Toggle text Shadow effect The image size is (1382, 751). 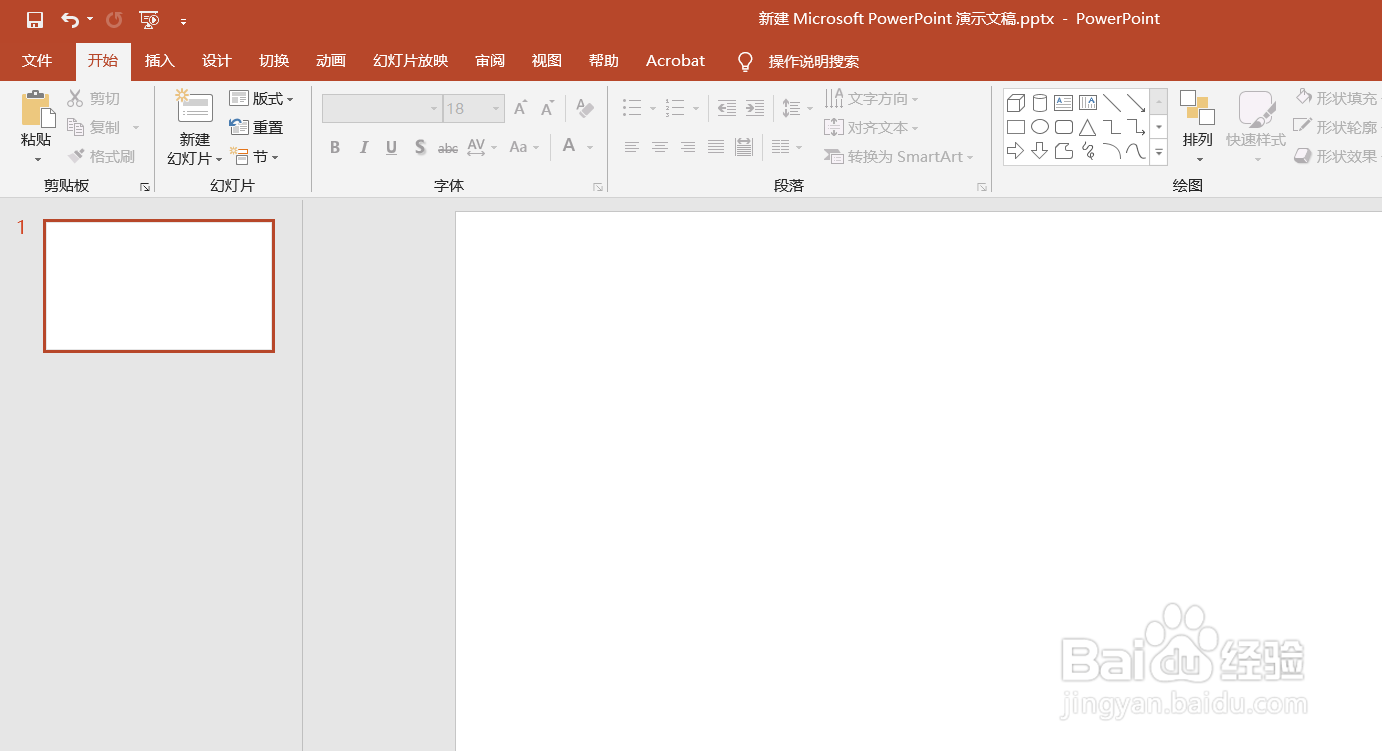420,147
